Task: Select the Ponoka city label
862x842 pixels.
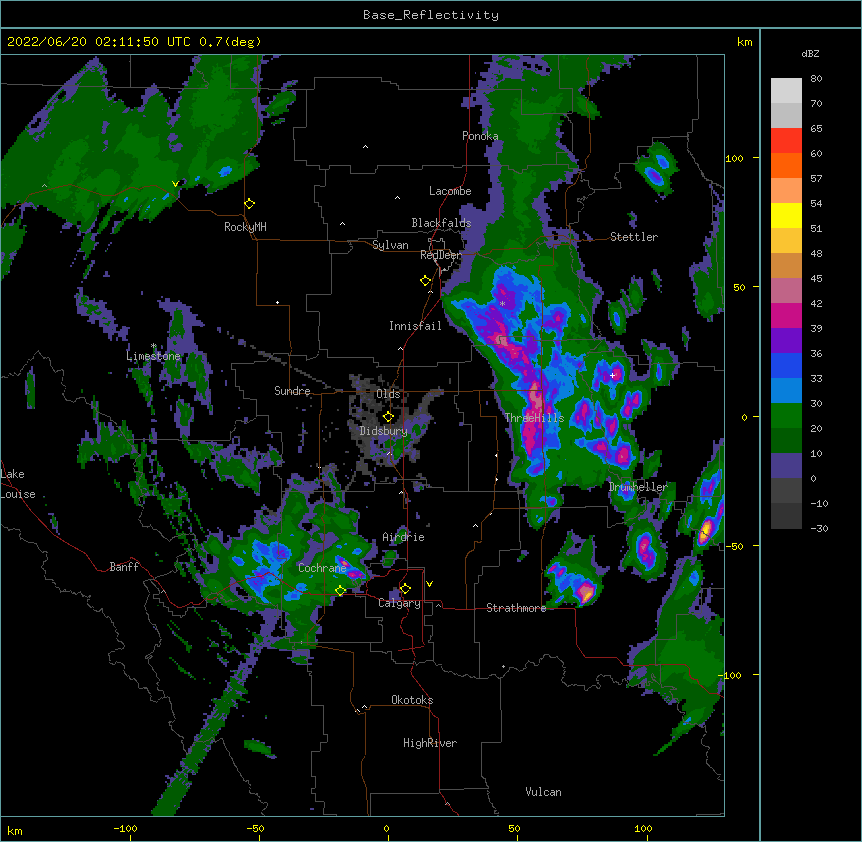Action: click(480, 136)
